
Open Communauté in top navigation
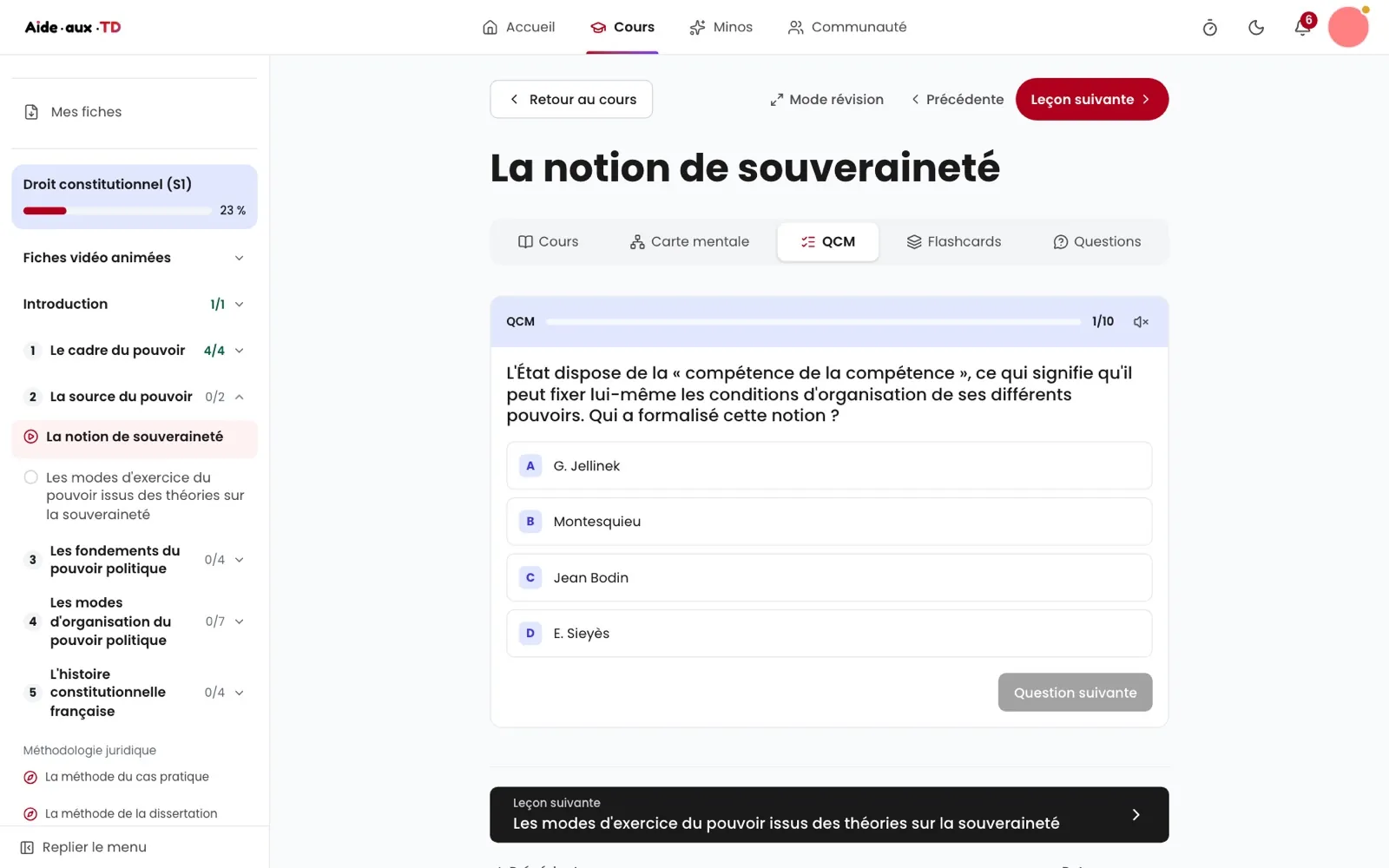846,28
